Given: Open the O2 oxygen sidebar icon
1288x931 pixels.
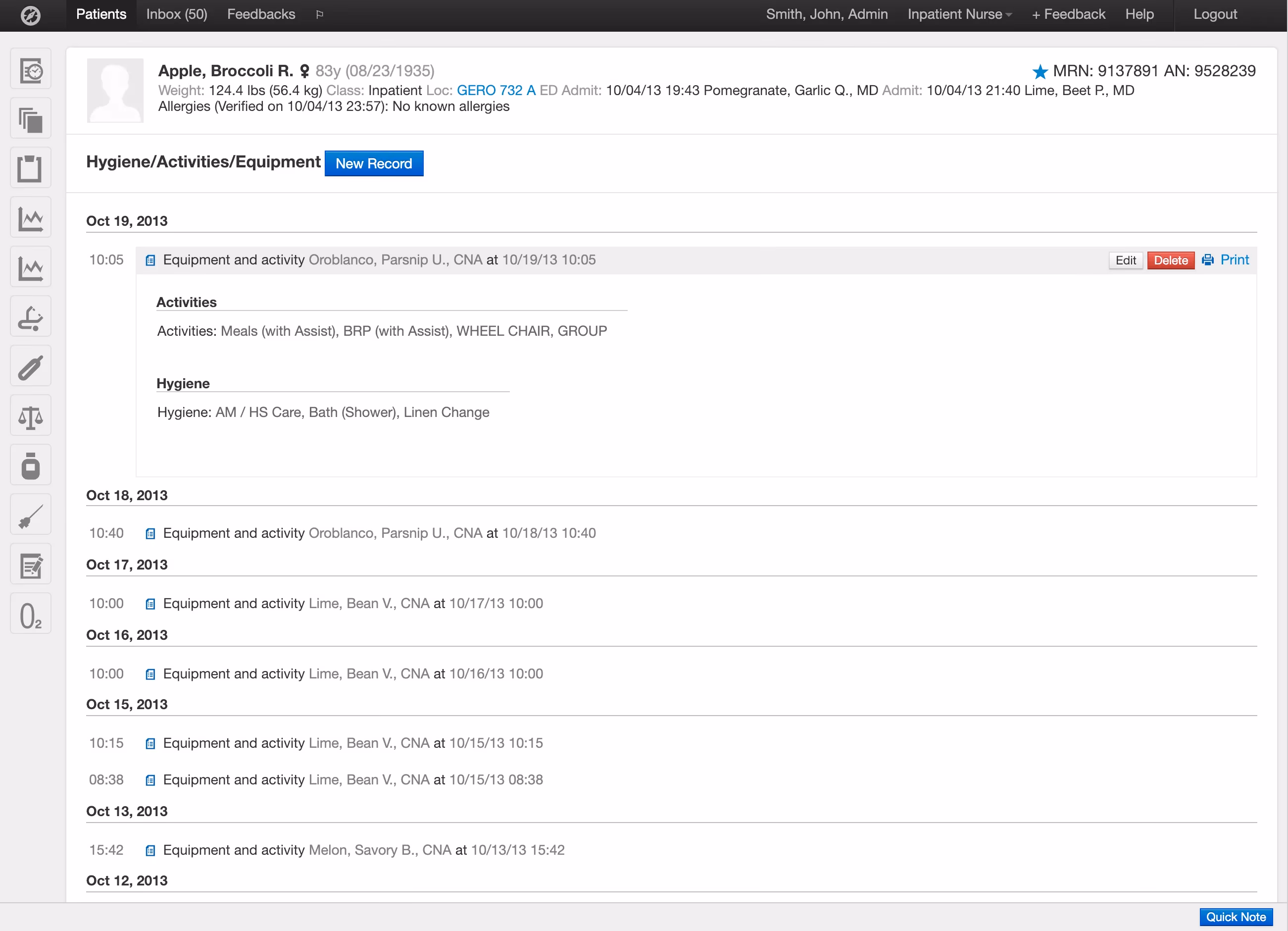Looking at the screenshot, I should (31, 614).
